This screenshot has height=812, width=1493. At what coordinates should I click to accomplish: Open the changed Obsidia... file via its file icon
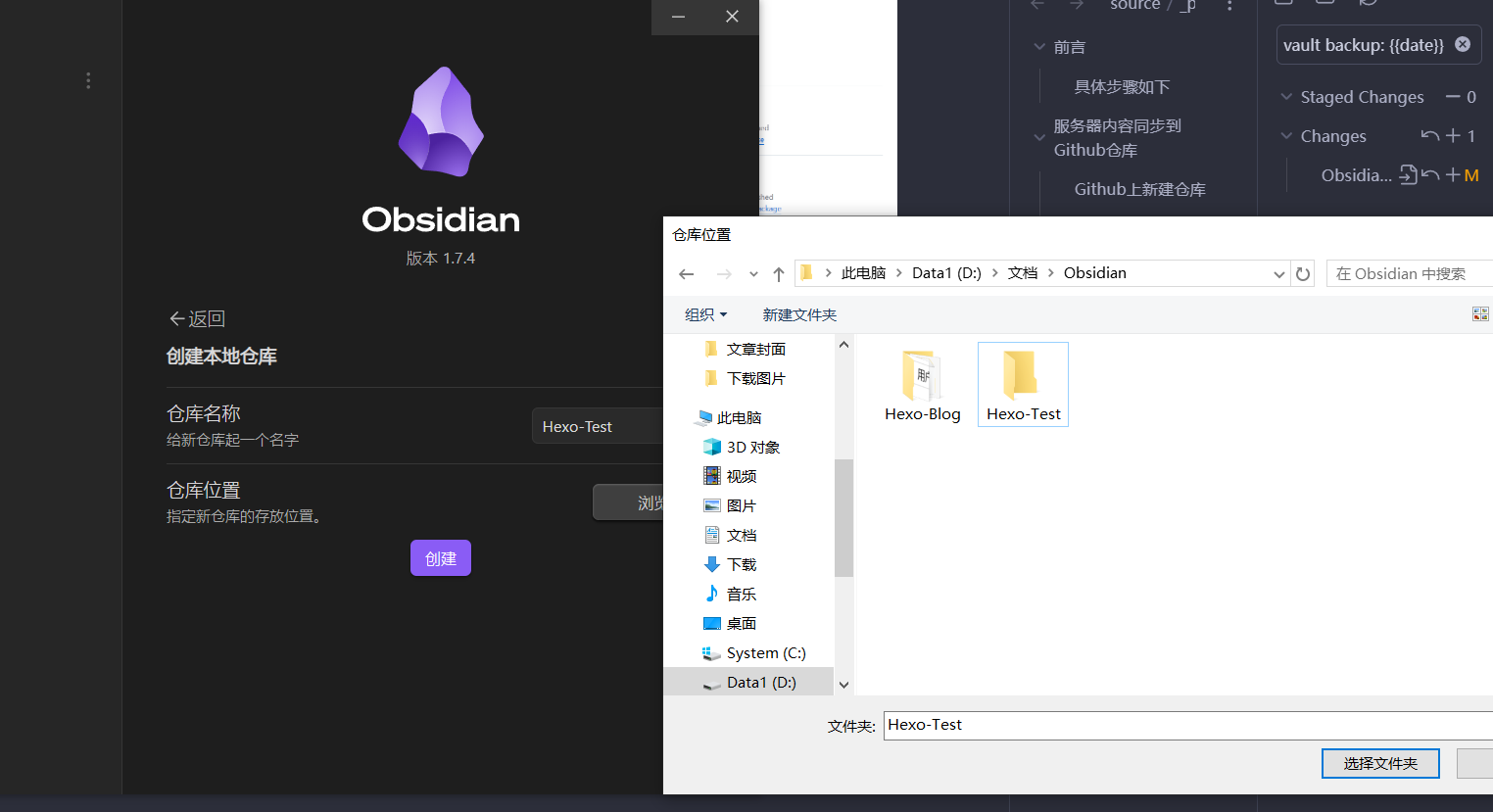(1408, 175)
